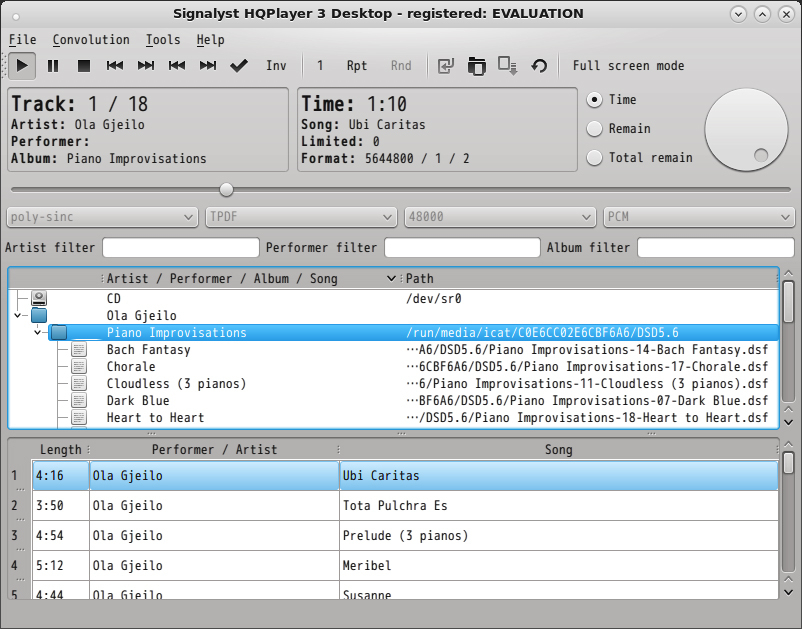Pause the current track

pyautogui.click(x=53, y=66)
